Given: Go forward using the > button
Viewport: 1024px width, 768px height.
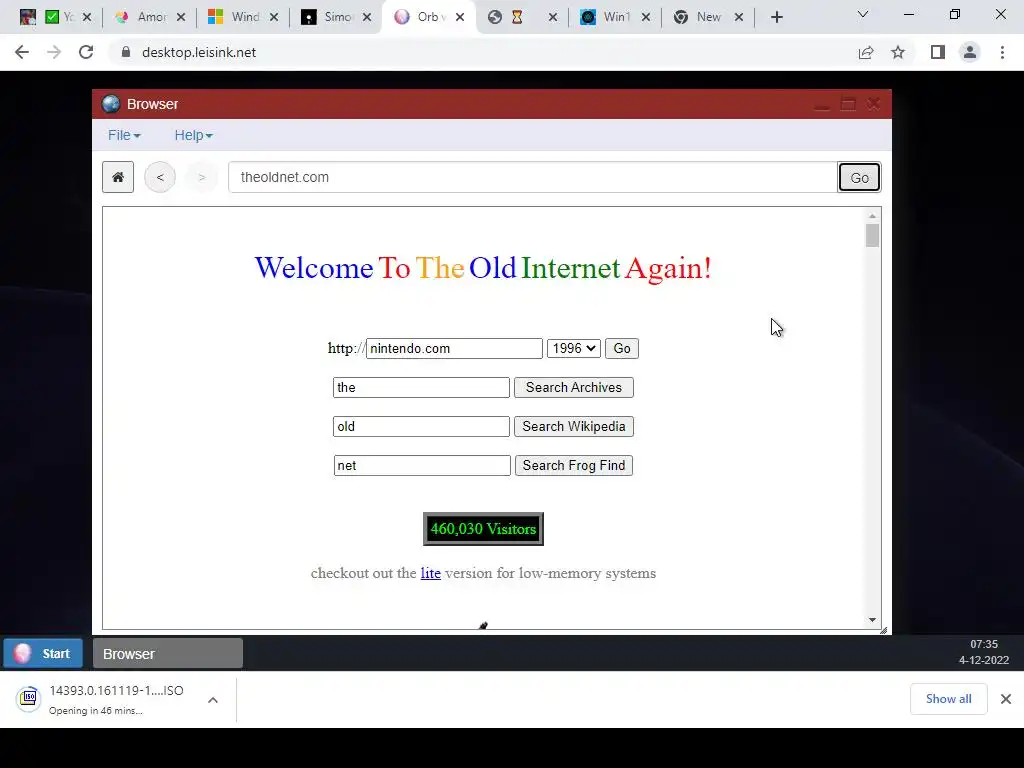Looking at the screenshot, I should [202, 177].
